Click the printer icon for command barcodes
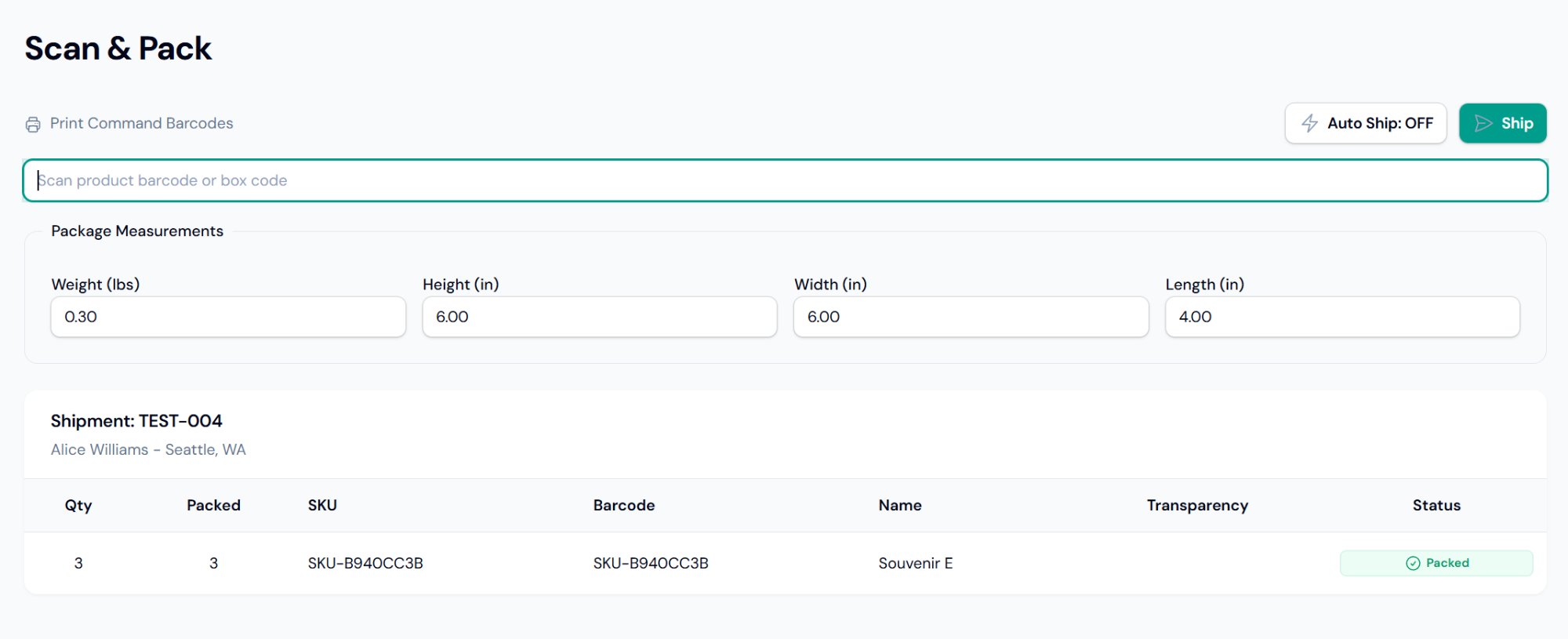The width and height of the screenshot is (1568, 639). (x=33, y=123)
